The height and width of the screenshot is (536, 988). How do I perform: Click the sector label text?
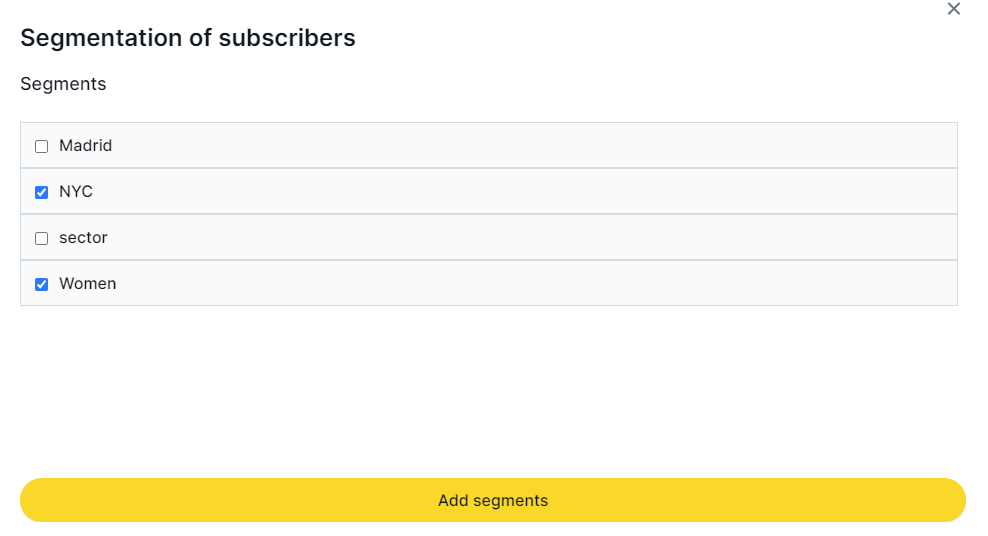coord(83,238)
